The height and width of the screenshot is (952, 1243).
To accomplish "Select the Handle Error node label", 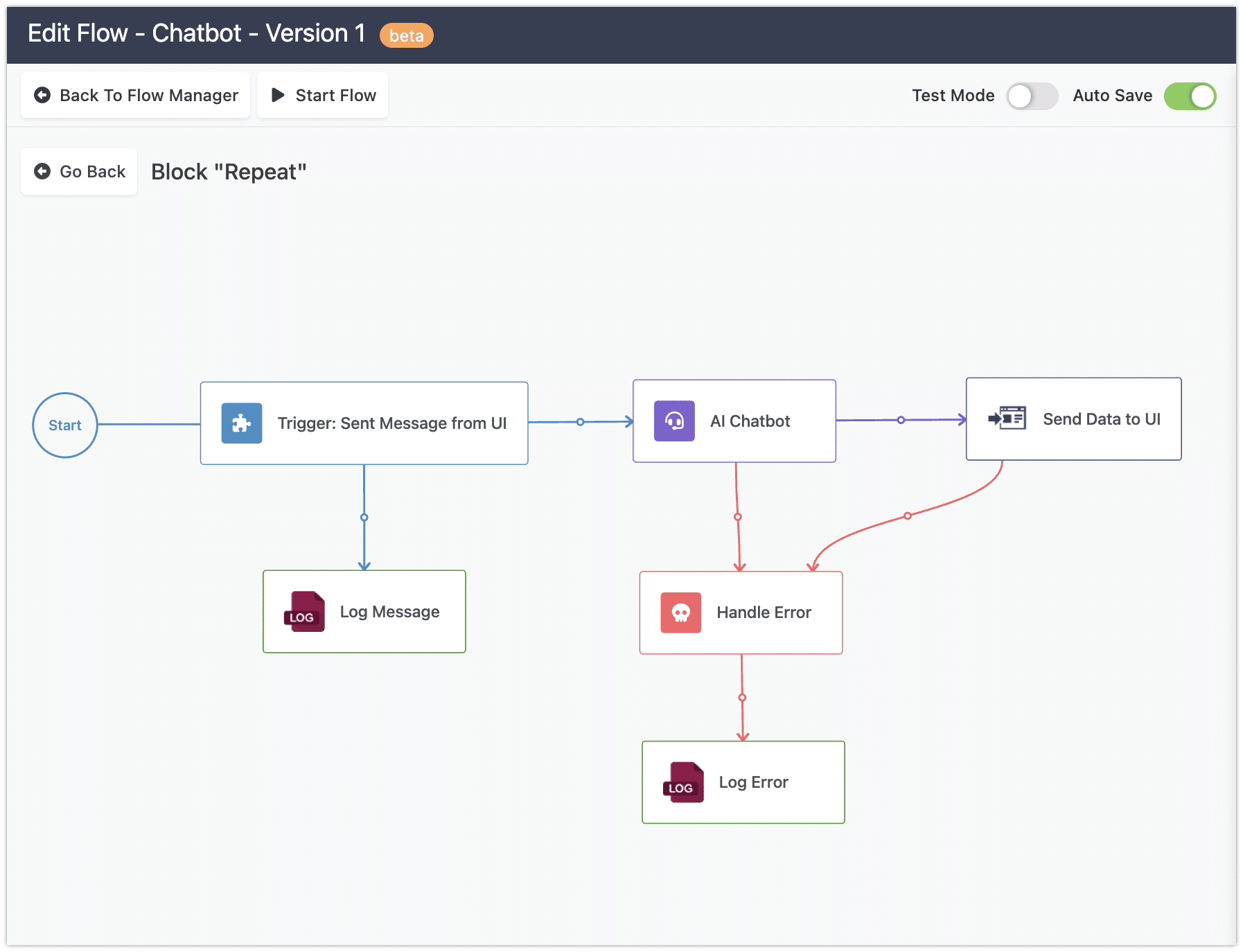I will pos(764,612).
